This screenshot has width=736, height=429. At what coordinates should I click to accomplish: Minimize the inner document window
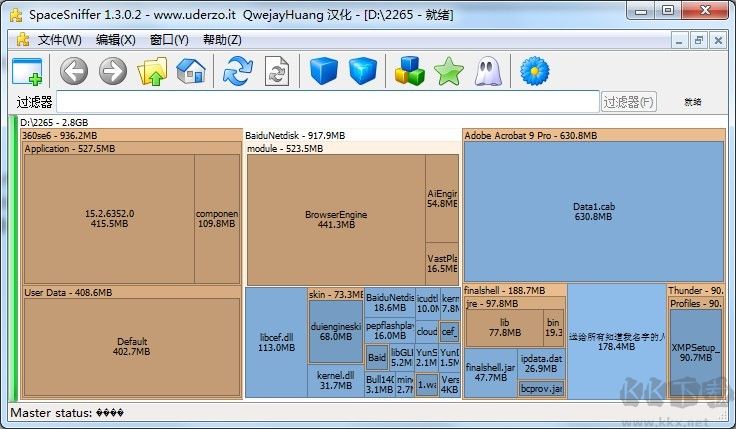coord(679,41)
